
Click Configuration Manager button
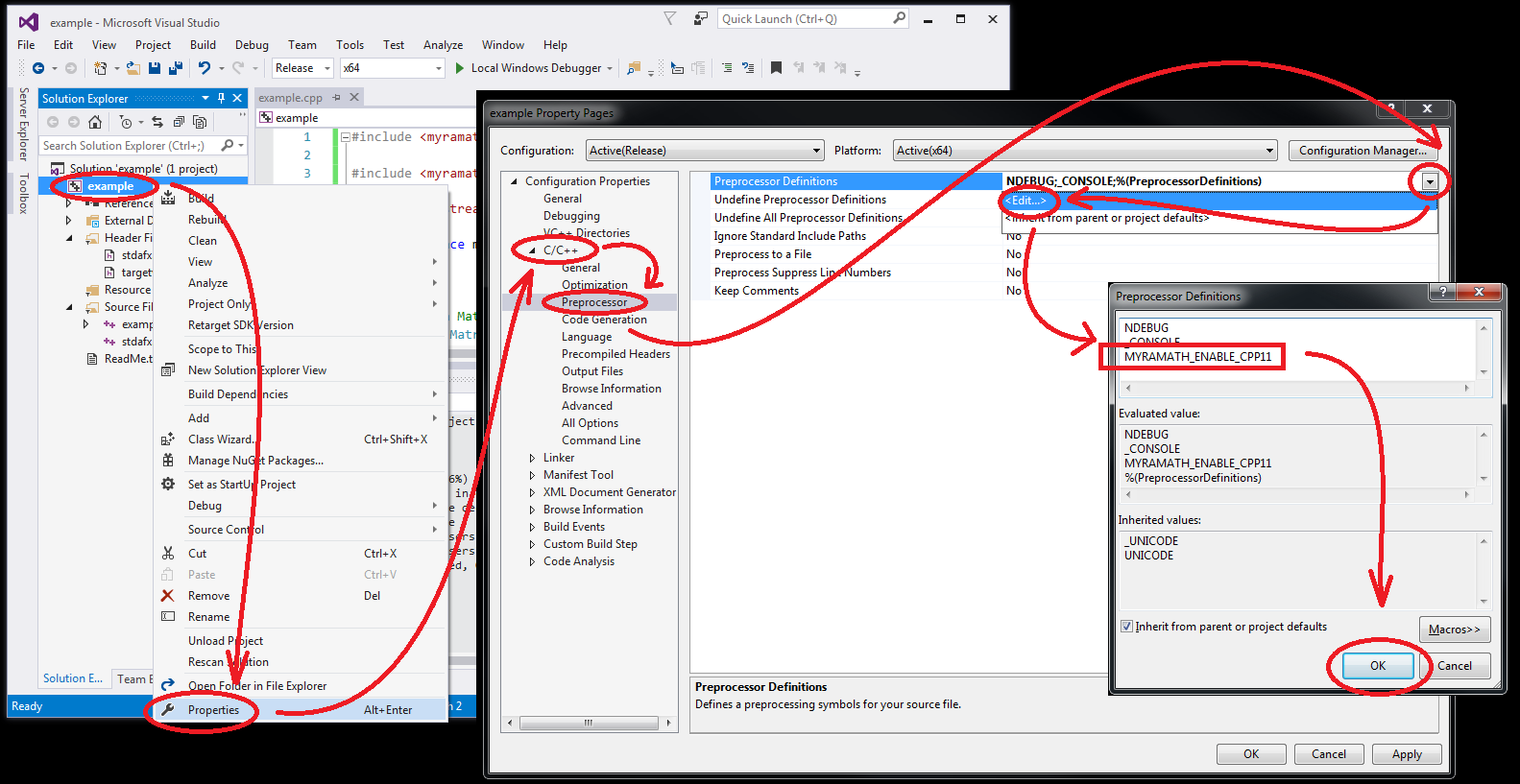click(1363, 151)
